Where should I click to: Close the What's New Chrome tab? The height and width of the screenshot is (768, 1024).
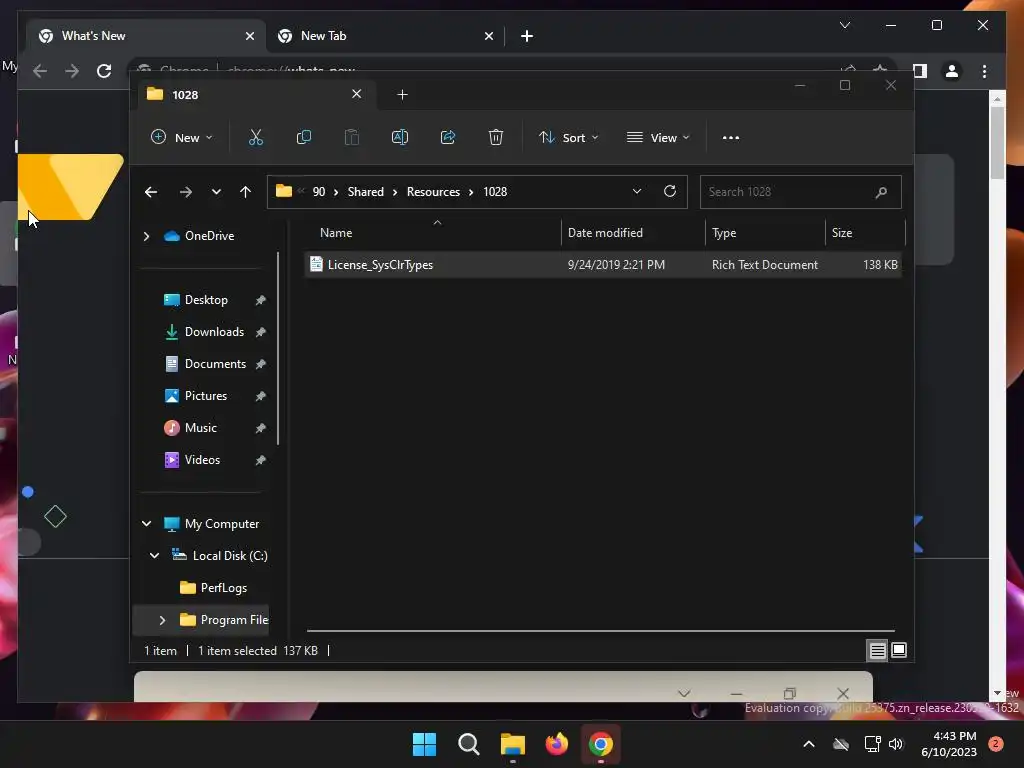[249, 36]
